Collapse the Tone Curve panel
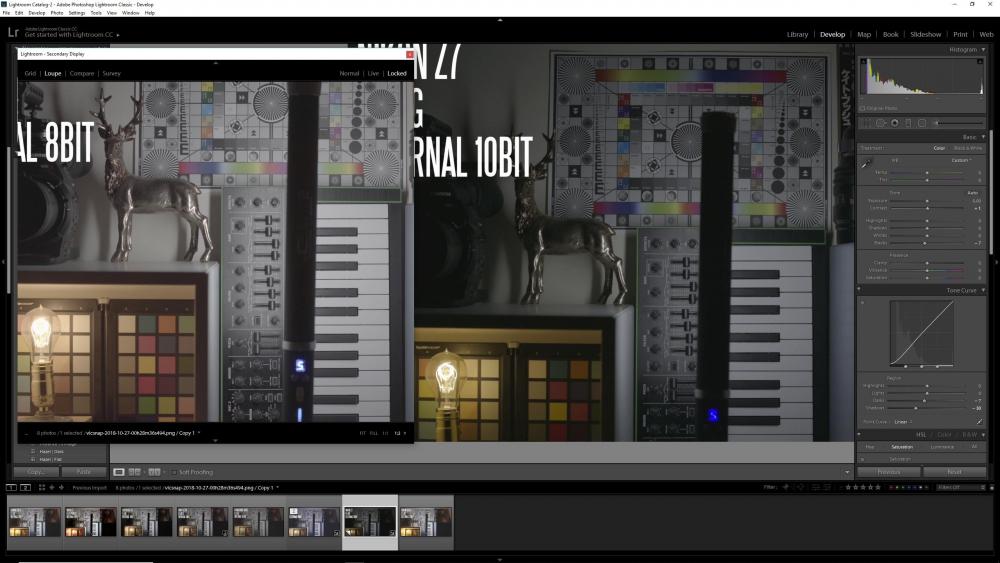Image resolution: width=1000 pixels, height=563 pixels. click(983, 290)
